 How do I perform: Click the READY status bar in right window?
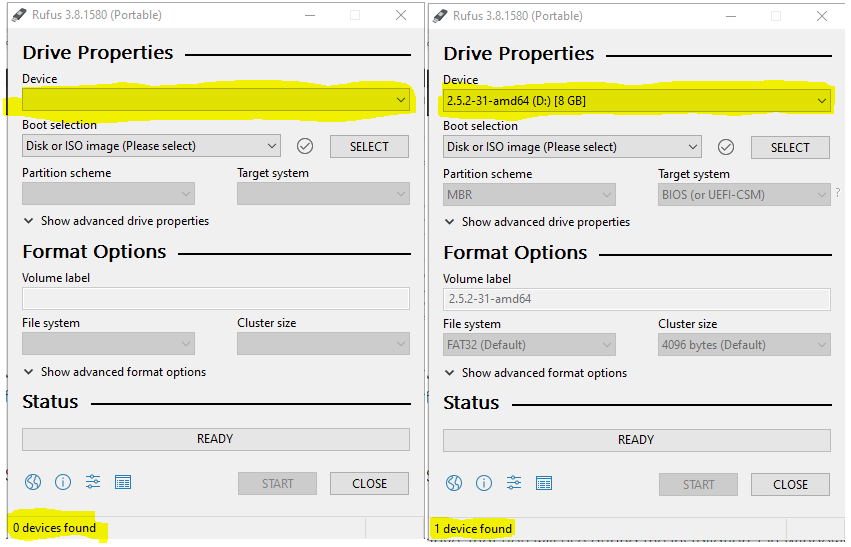pos(637,440)
